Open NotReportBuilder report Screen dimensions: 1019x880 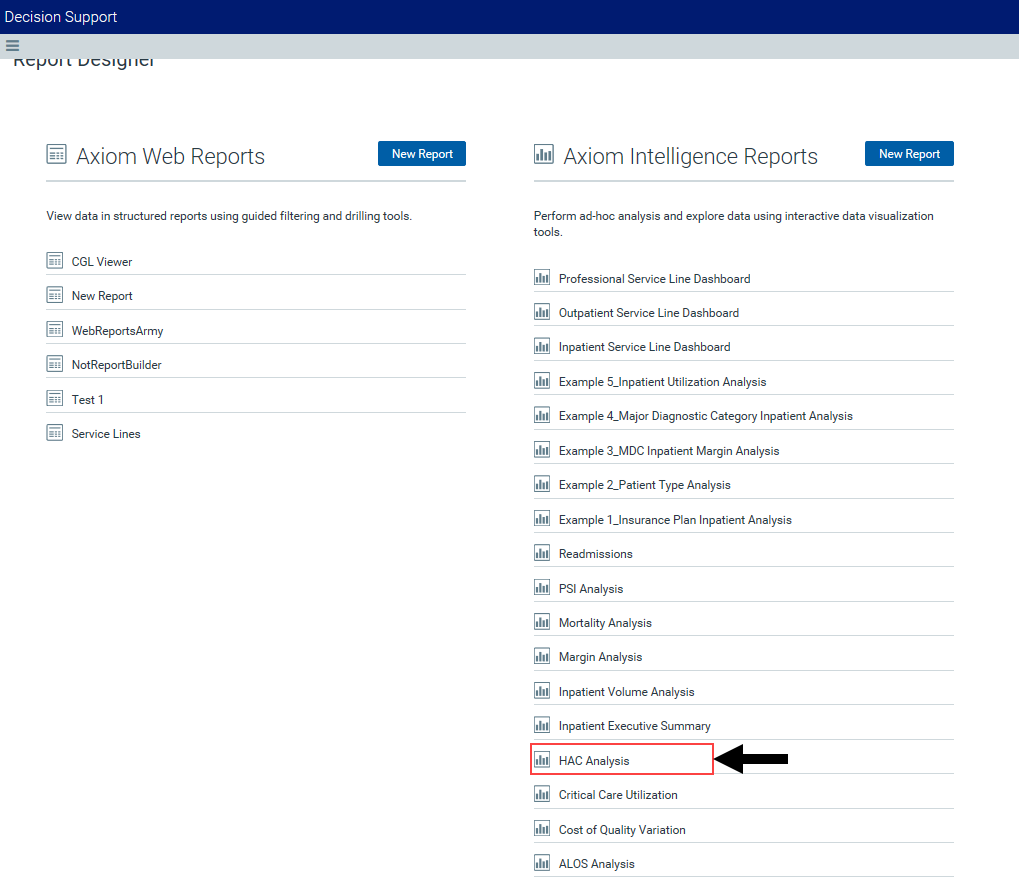pyautogui.click(x=117, y=365)
